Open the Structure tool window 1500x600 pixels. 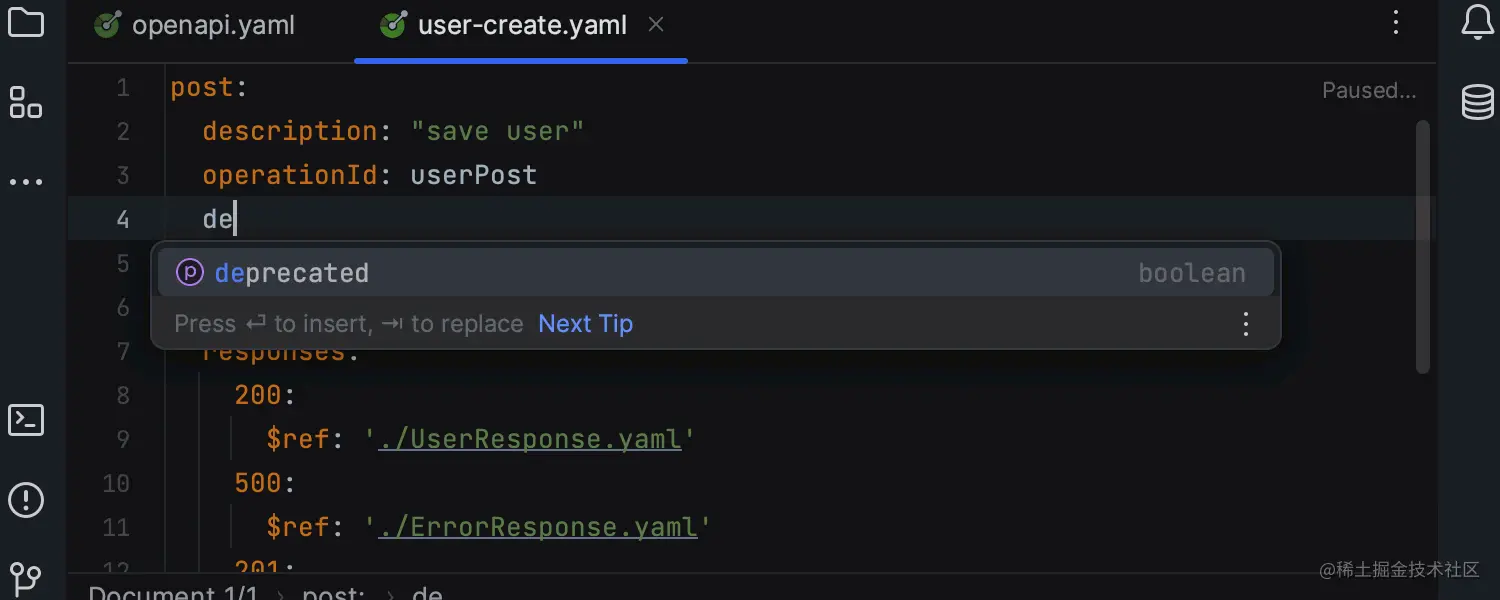click(x=25, y=103)
